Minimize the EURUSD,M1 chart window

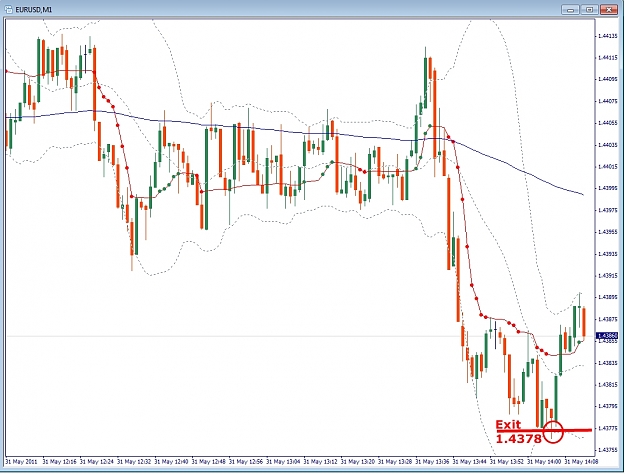coord(570,10)
